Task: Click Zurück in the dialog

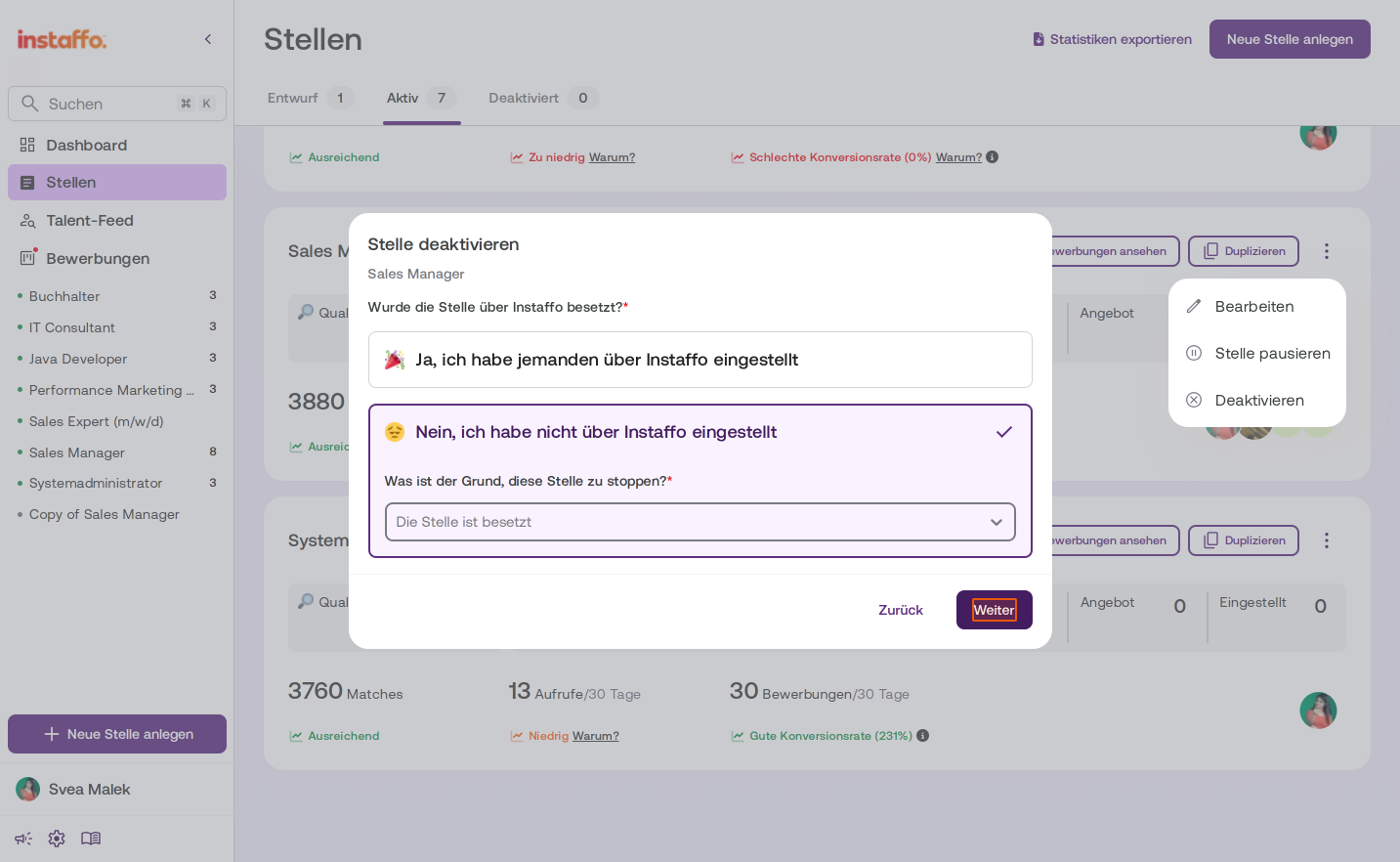Action: 901,610
